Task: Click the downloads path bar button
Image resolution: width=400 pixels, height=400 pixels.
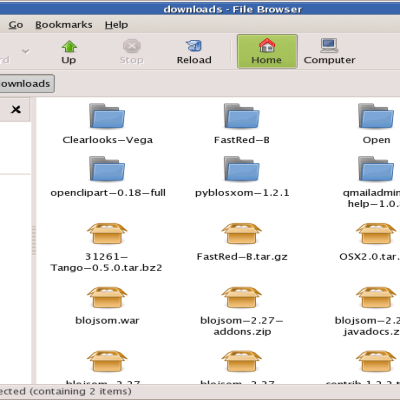Action: point(26,83)
